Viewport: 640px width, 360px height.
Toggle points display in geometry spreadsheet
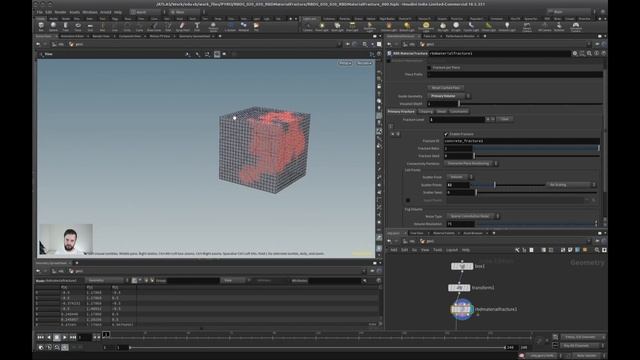pyautogui.click(x=134, y=280)
